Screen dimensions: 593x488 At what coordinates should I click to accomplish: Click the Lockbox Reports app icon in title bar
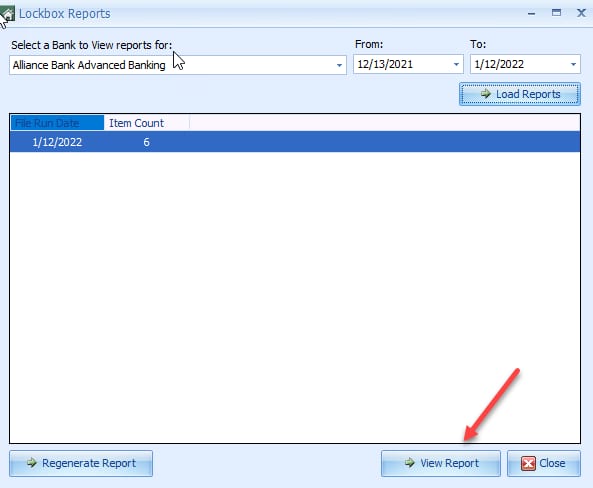(x=7, y=14)
